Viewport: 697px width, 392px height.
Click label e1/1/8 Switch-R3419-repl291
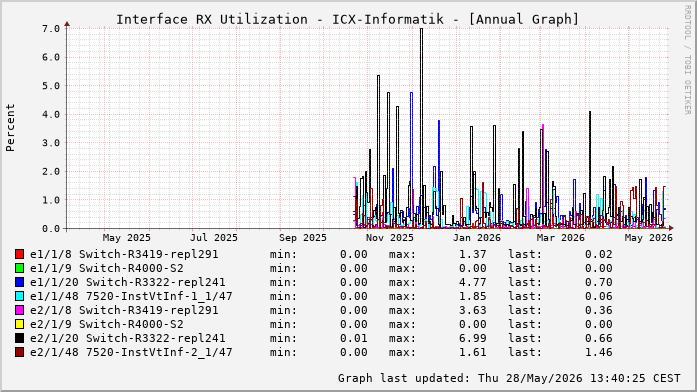(x=124, y=254)
